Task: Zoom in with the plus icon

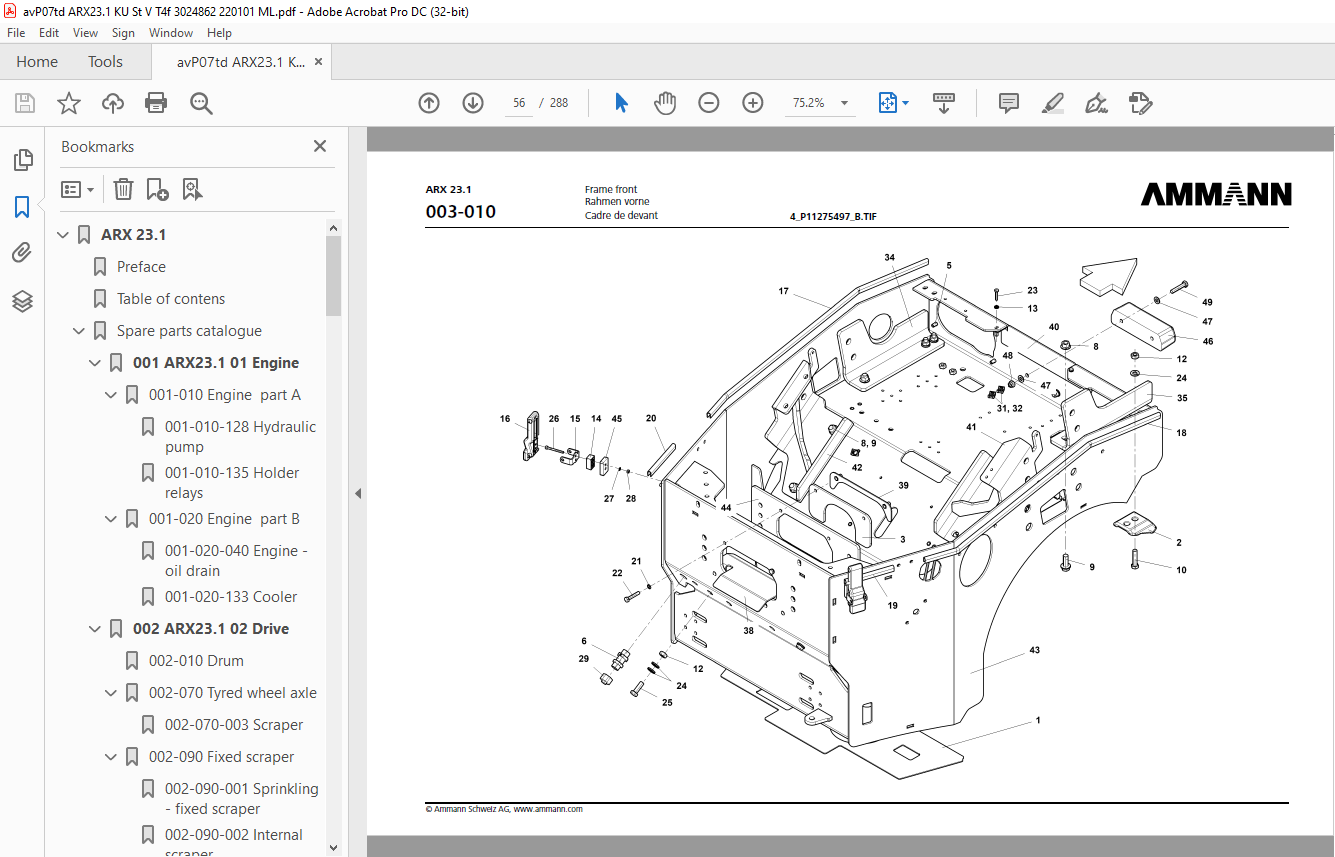Action: (753, 103)
